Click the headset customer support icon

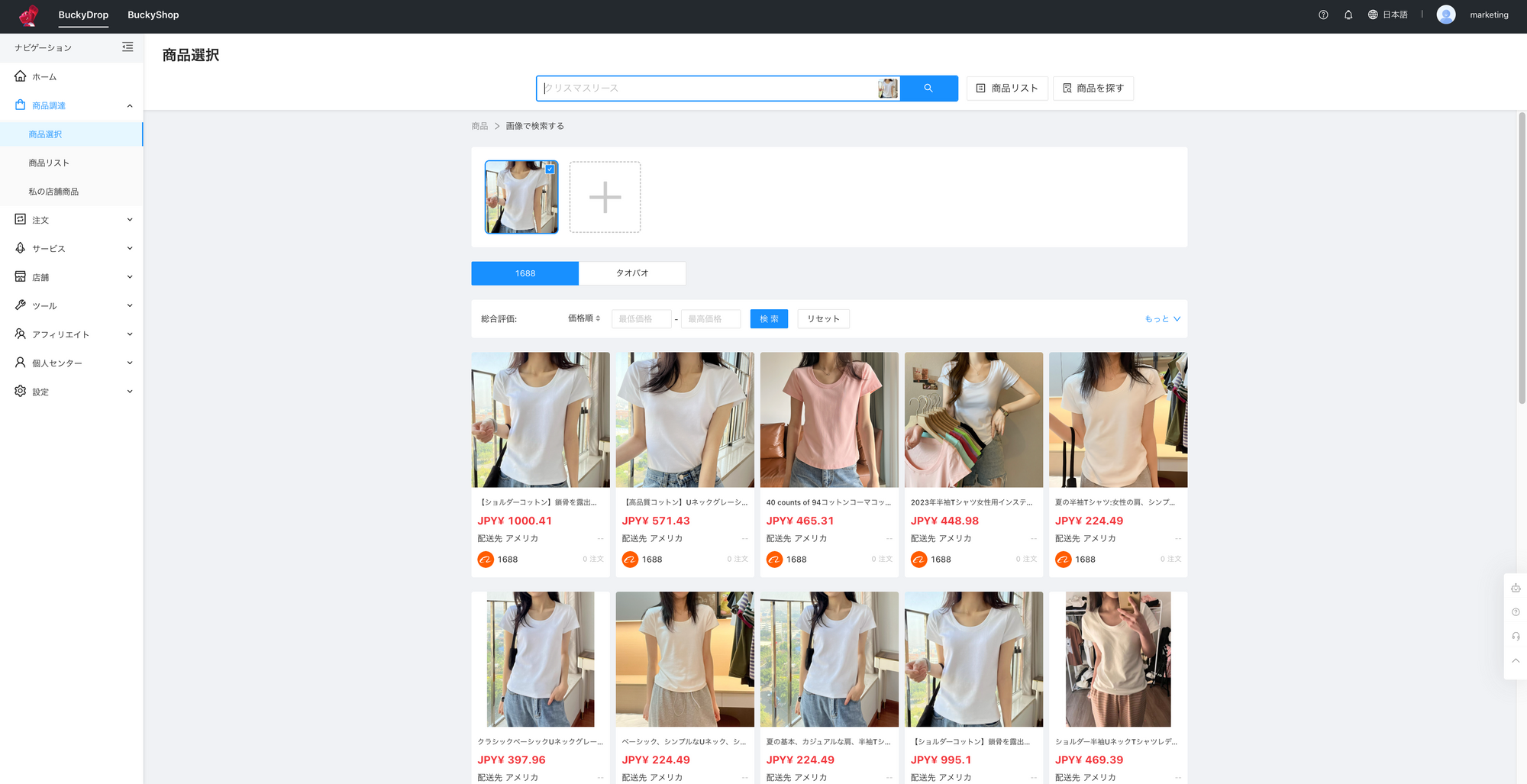1516,637
